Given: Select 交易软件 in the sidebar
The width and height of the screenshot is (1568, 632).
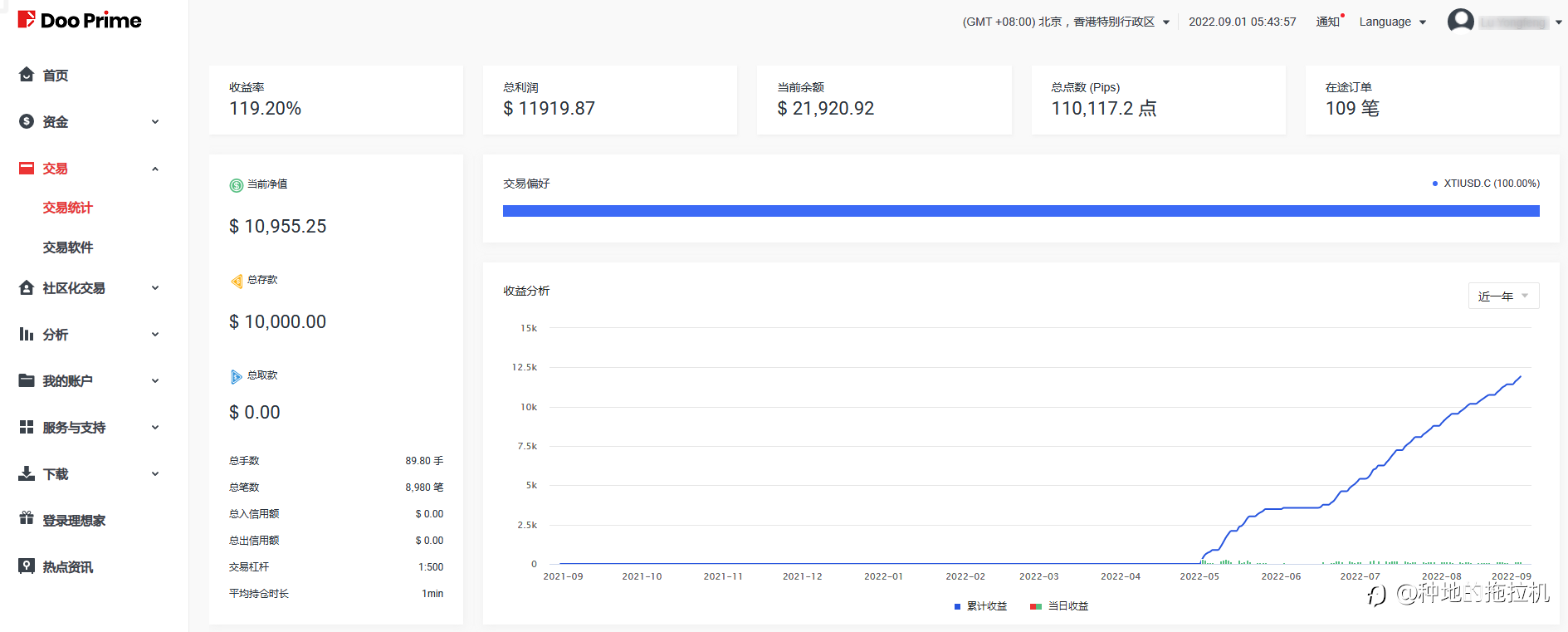Looking at the screenshot, I should click(68, 247).
